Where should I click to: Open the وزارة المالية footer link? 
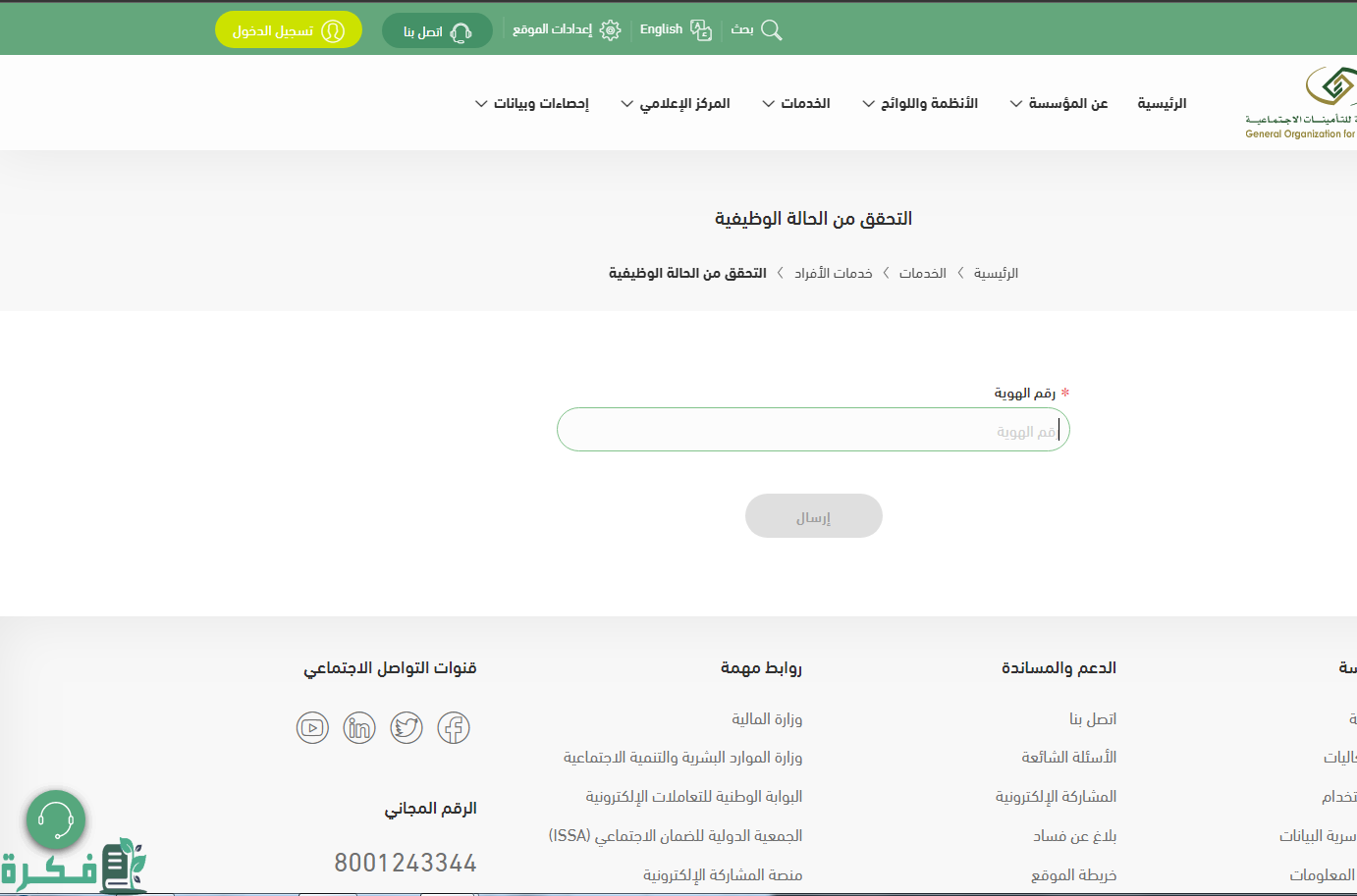(767, 719)
